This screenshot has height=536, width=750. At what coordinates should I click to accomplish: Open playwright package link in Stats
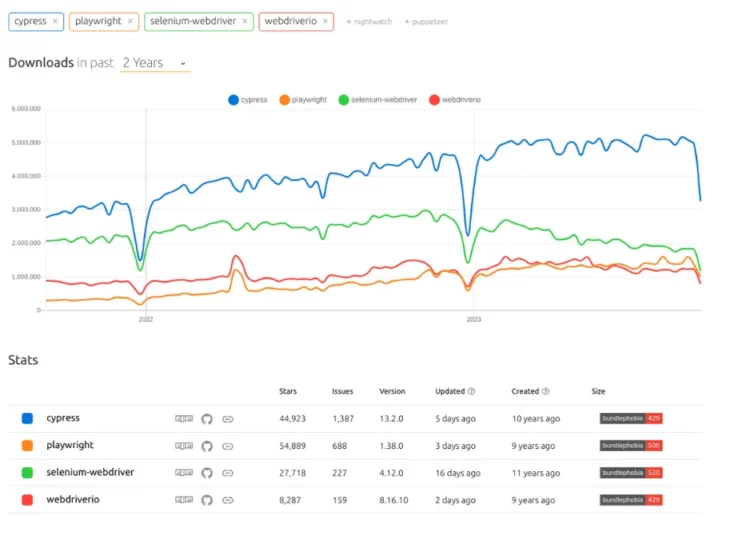pos(70,446)
